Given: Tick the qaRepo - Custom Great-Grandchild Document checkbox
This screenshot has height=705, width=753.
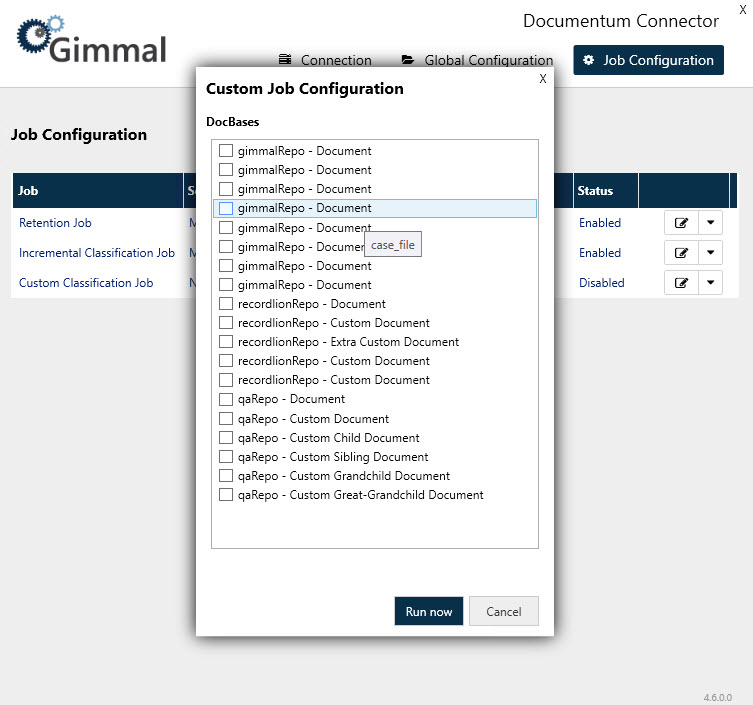Looking at the screenshot, I should click(226, 495).
